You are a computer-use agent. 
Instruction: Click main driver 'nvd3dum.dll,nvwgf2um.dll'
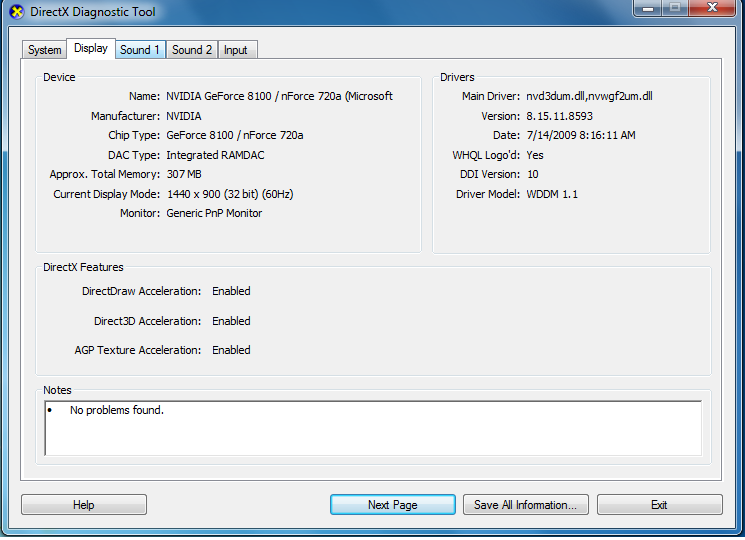click(589, 96)
